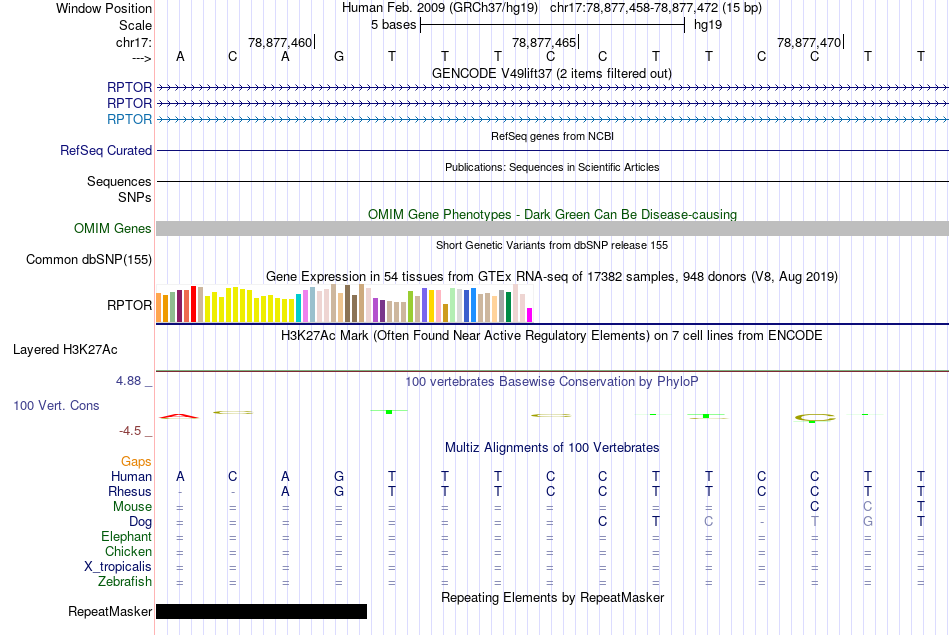Viewport: 950px width, 635px height.
Task: Click 'GENCODE V49lift37 (2 items filtered out)' title
Action: tap(552, 73)
